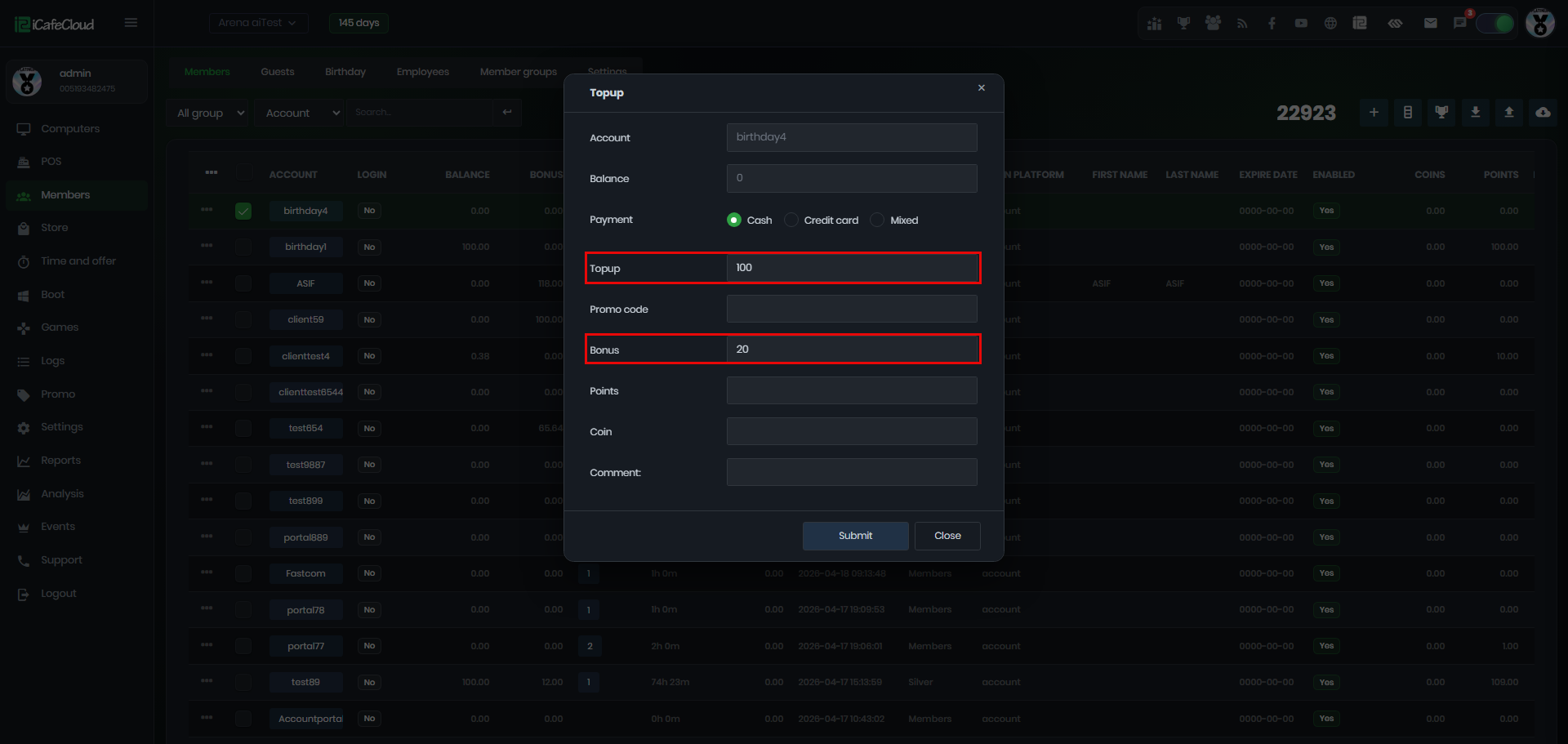Select Mixed payment option

(x=877, y=220)
